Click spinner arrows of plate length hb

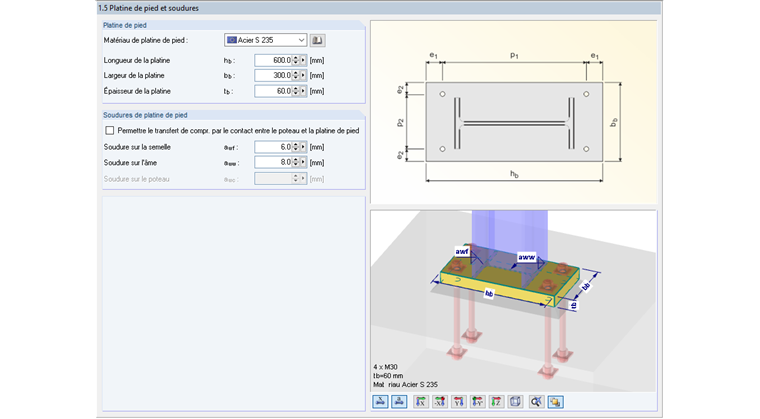coord(296,61)
